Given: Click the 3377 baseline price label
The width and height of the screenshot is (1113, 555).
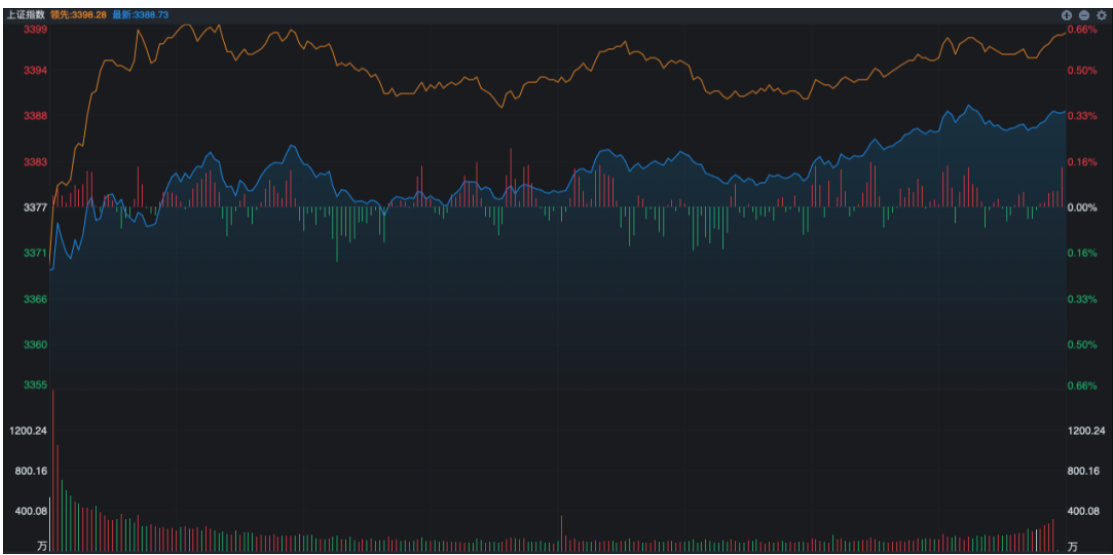Looking at the screenshot, I should coord(35,208).
